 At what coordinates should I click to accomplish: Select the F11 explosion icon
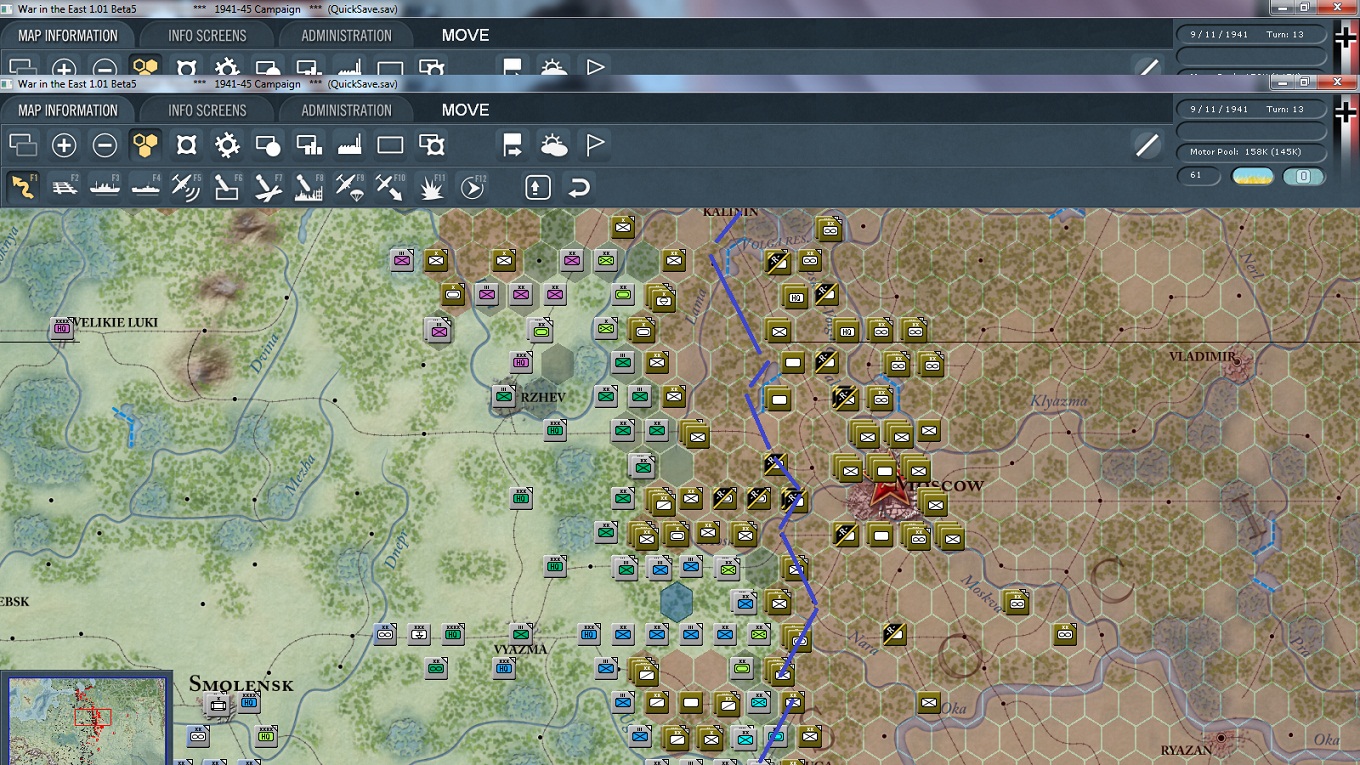431,186
